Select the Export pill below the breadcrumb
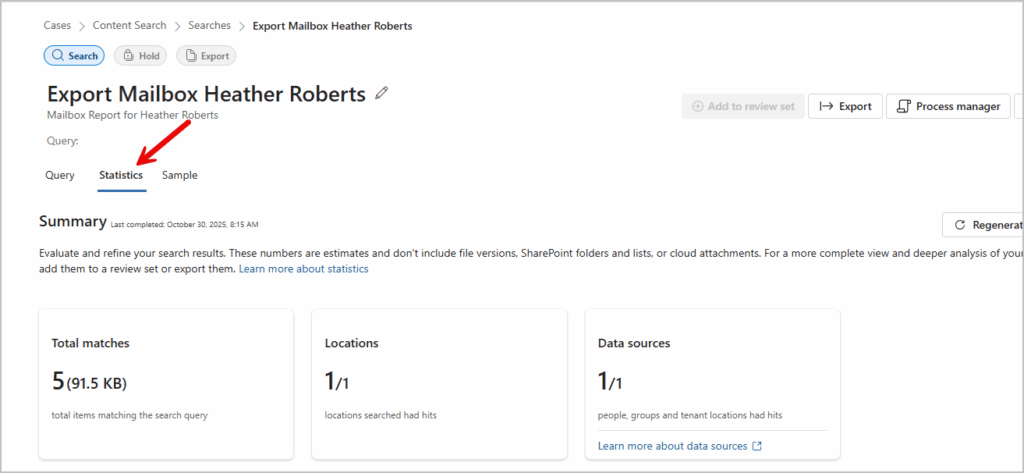1024x473 pixels. coord(206,56)
